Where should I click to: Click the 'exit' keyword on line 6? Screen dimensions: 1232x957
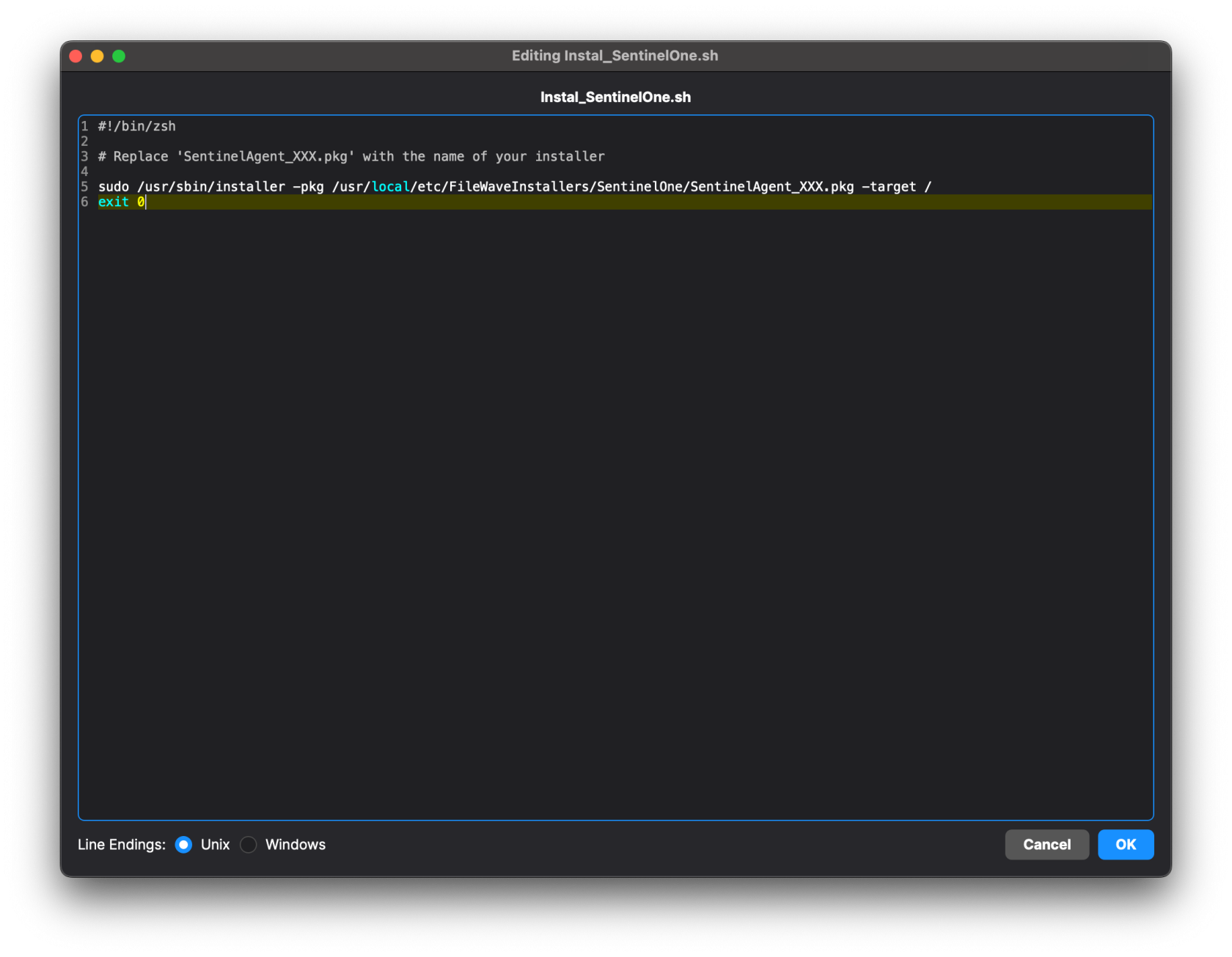pyautogui.click(x=114, y=202)
